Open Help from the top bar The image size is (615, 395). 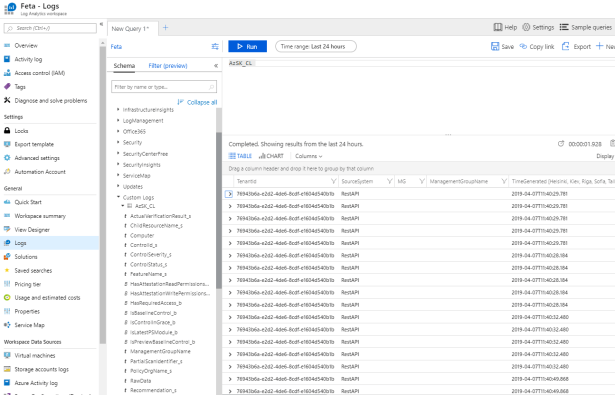point(505,27)
